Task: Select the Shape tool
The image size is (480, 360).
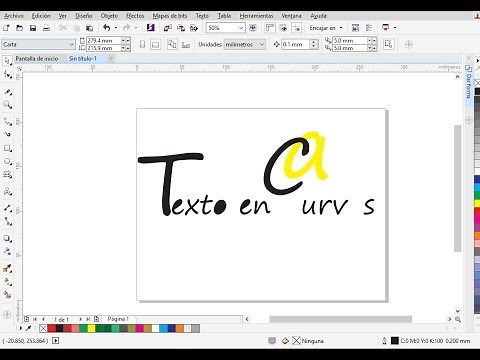Action: pos(7,75)
